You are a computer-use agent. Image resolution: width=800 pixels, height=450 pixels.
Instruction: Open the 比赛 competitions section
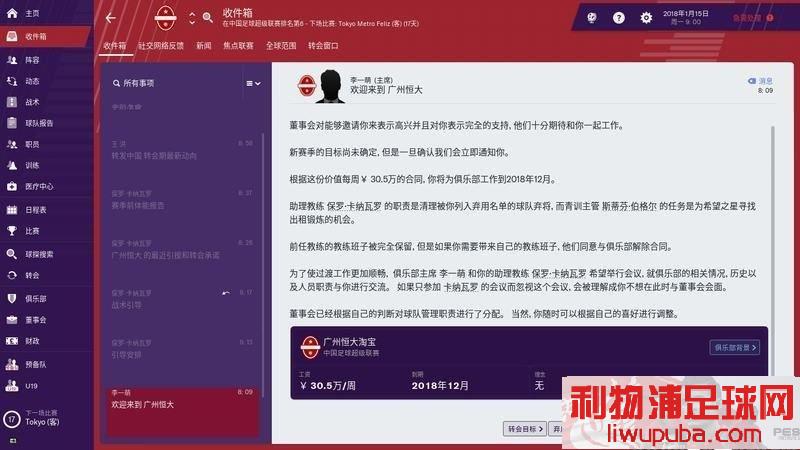coord(31,231)
